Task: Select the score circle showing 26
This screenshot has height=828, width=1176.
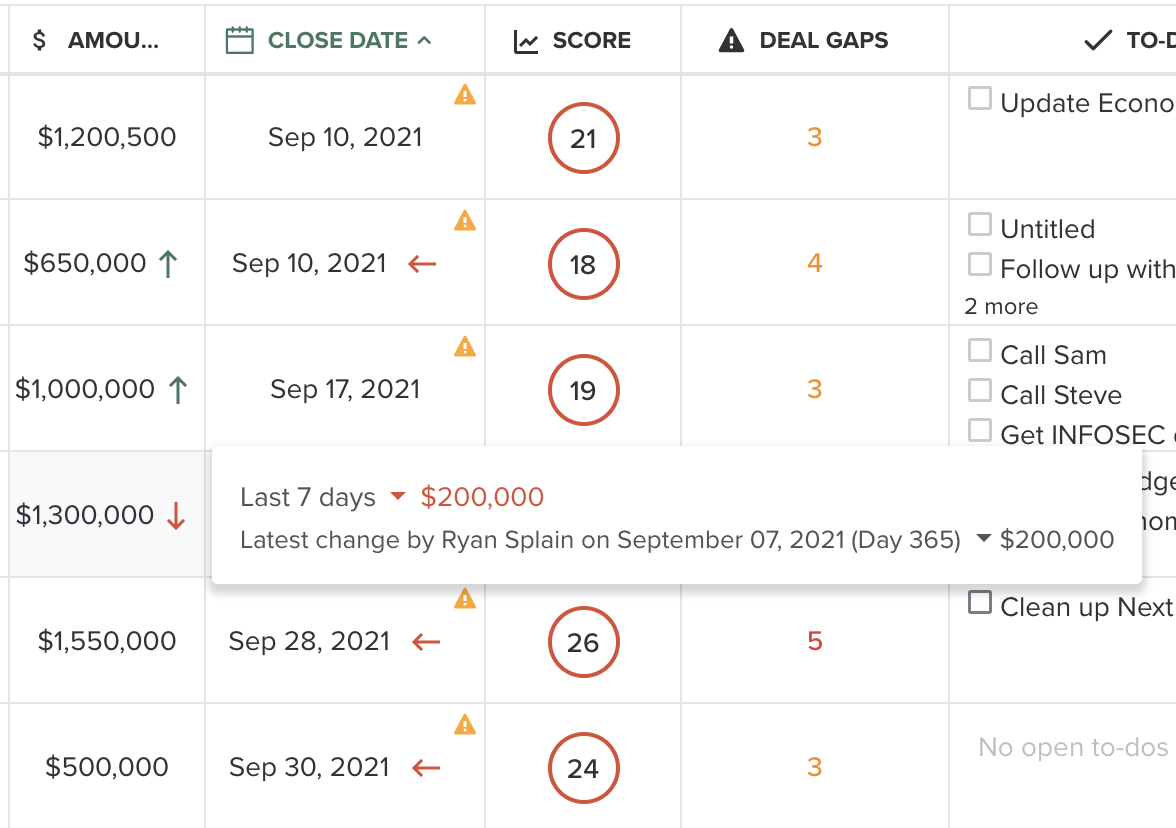Action: [x=584, y=643]
